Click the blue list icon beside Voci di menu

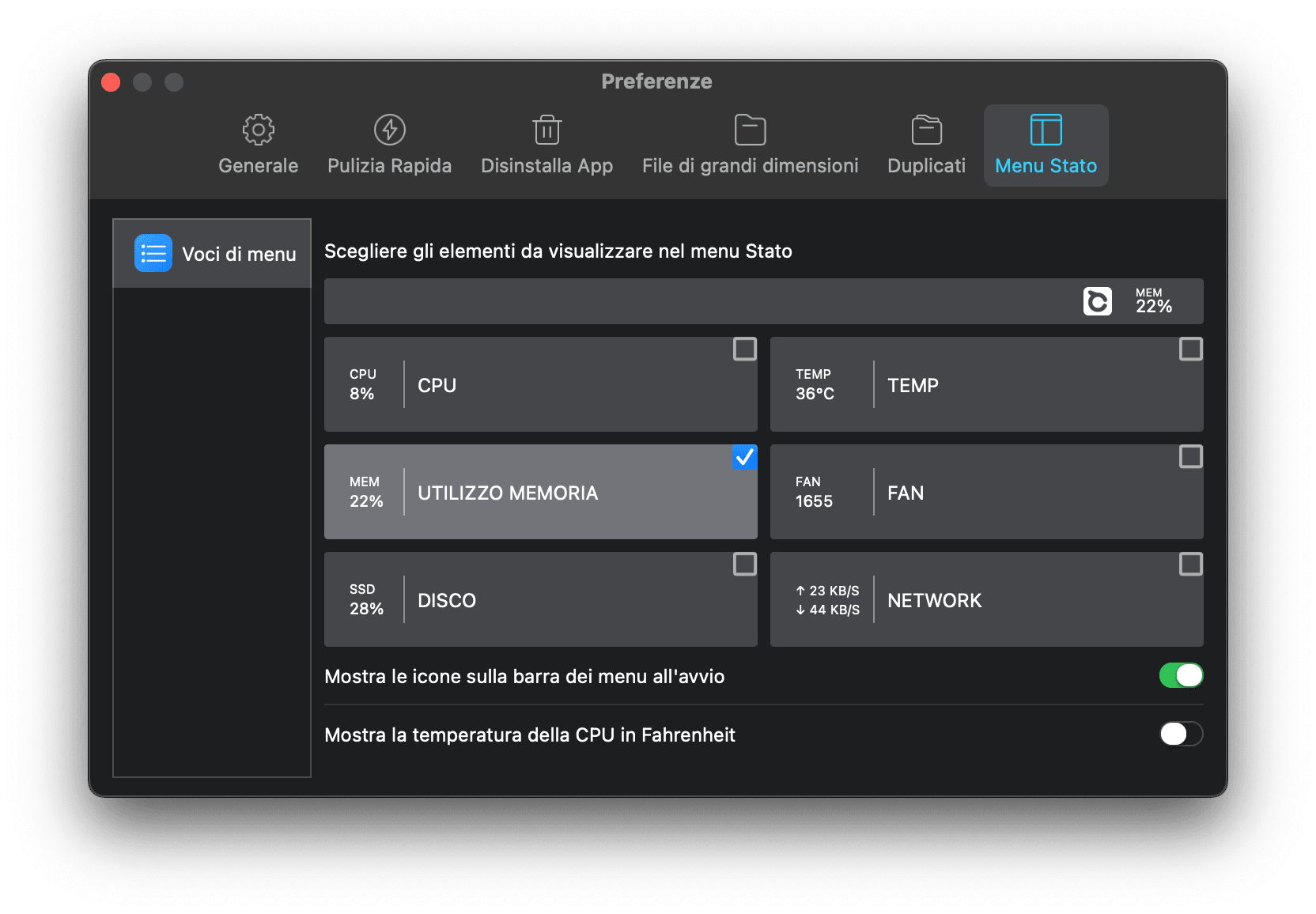click(153, 253)
